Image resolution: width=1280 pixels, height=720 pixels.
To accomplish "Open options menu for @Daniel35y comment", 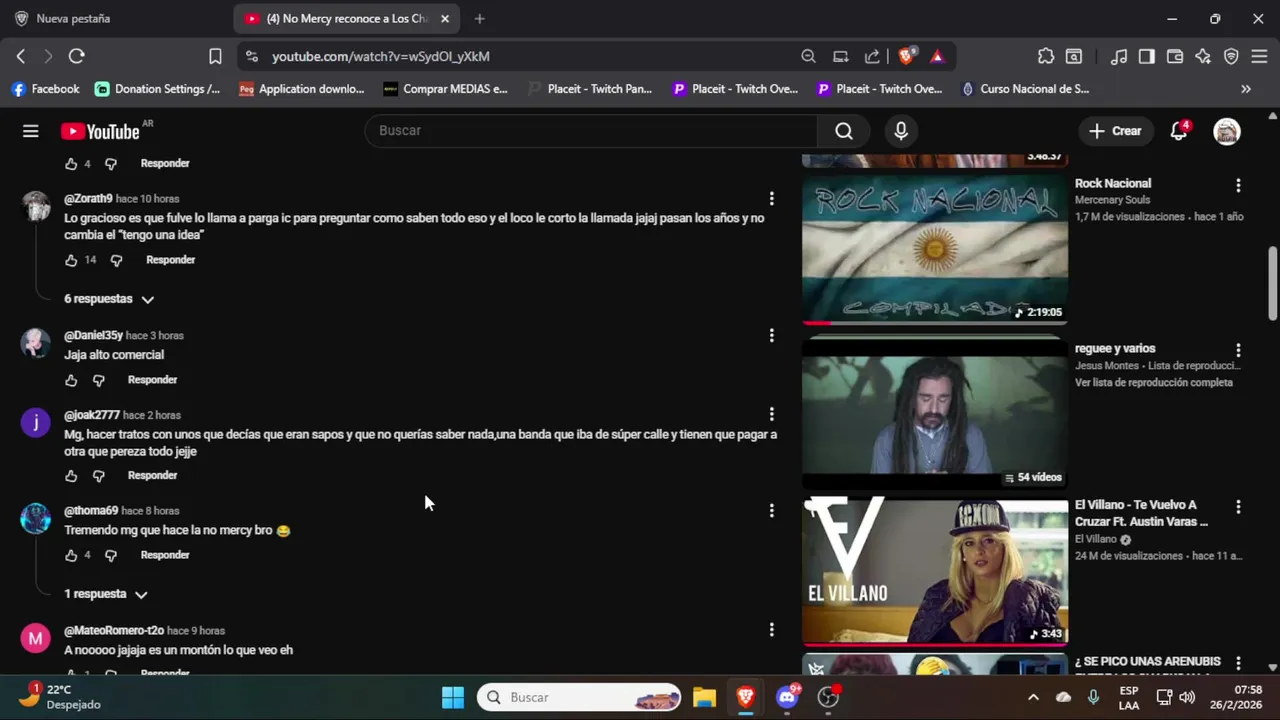I will (x=771, y=336).
